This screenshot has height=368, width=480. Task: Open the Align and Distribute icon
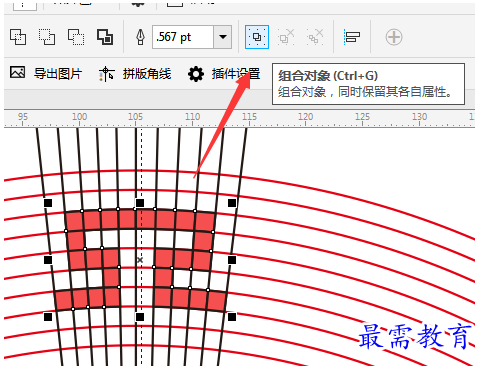(352, 37)
